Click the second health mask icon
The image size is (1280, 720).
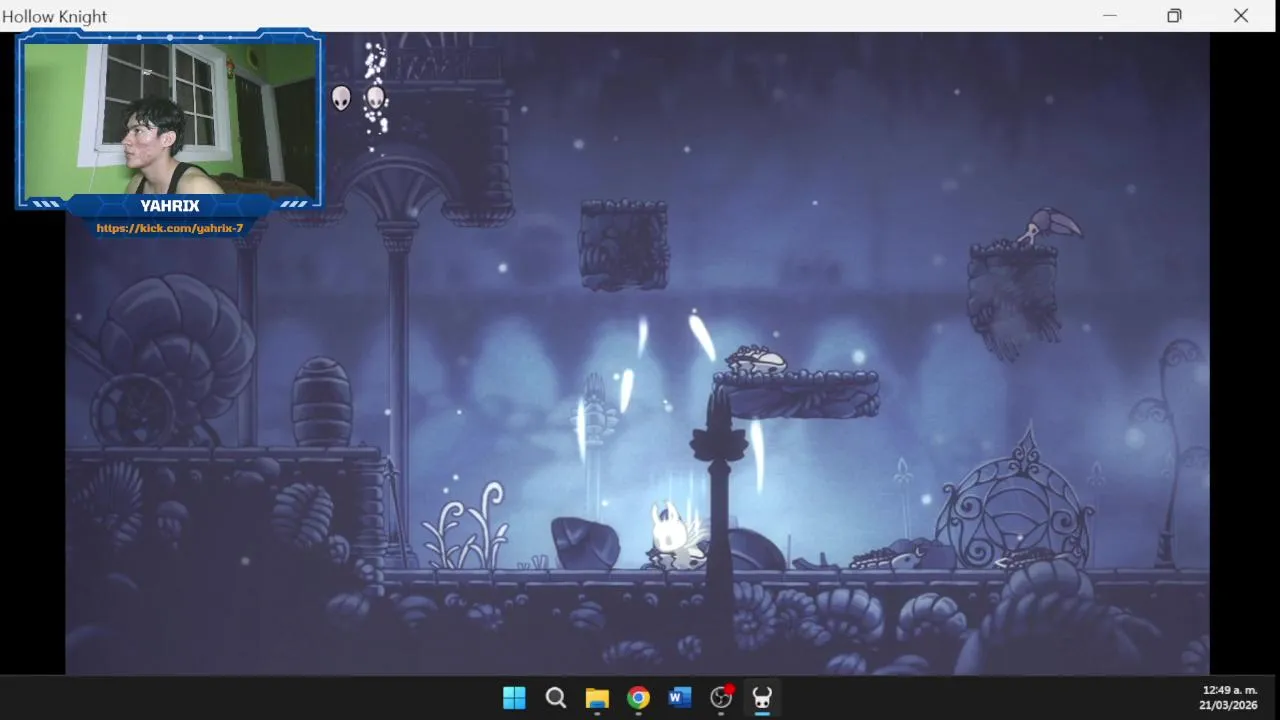(x=375, y=98)
